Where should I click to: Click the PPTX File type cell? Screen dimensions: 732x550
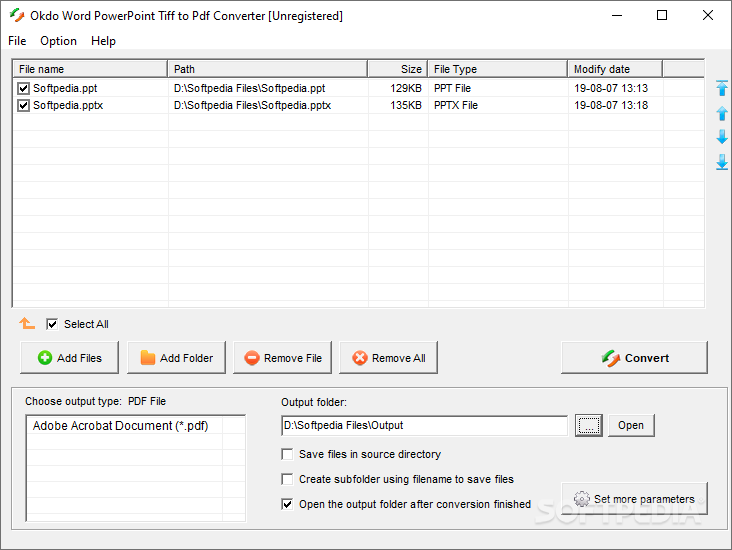[x=456, y=106]
